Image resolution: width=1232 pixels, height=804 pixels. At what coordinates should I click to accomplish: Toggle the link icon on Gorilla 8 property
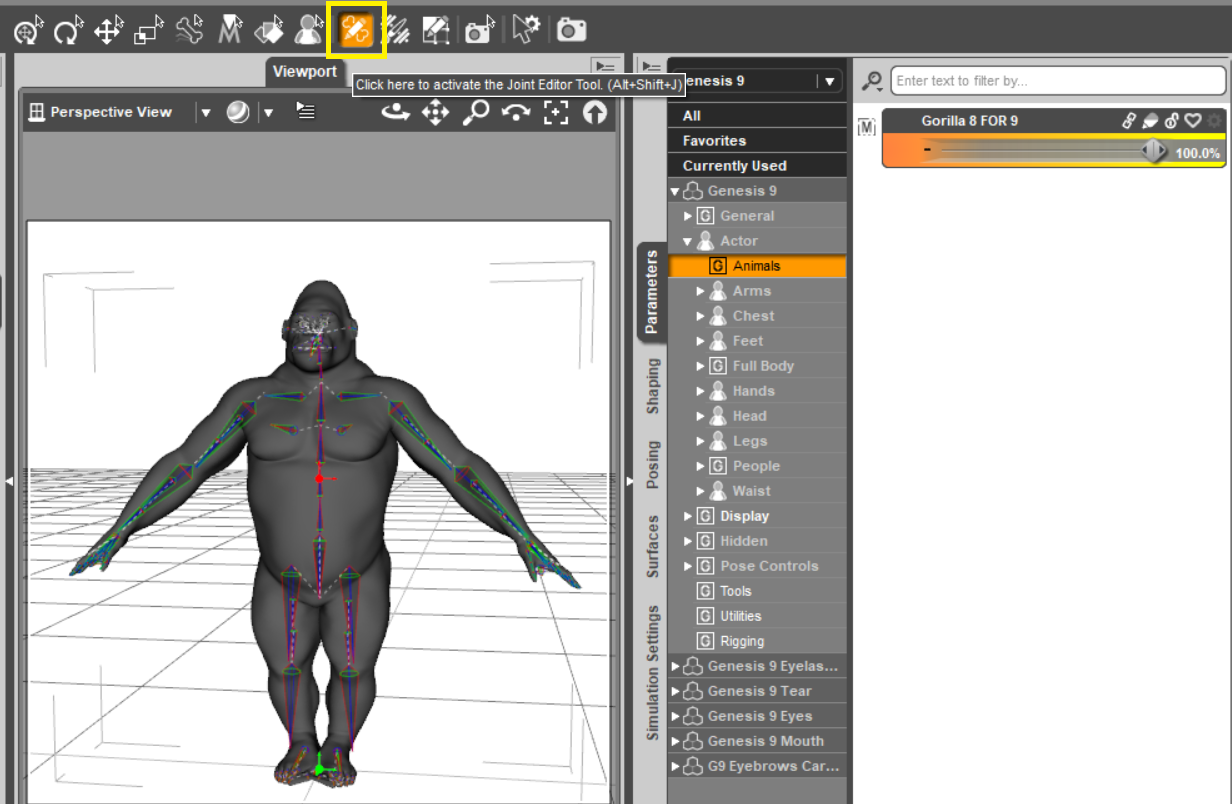coord(1129,121)
